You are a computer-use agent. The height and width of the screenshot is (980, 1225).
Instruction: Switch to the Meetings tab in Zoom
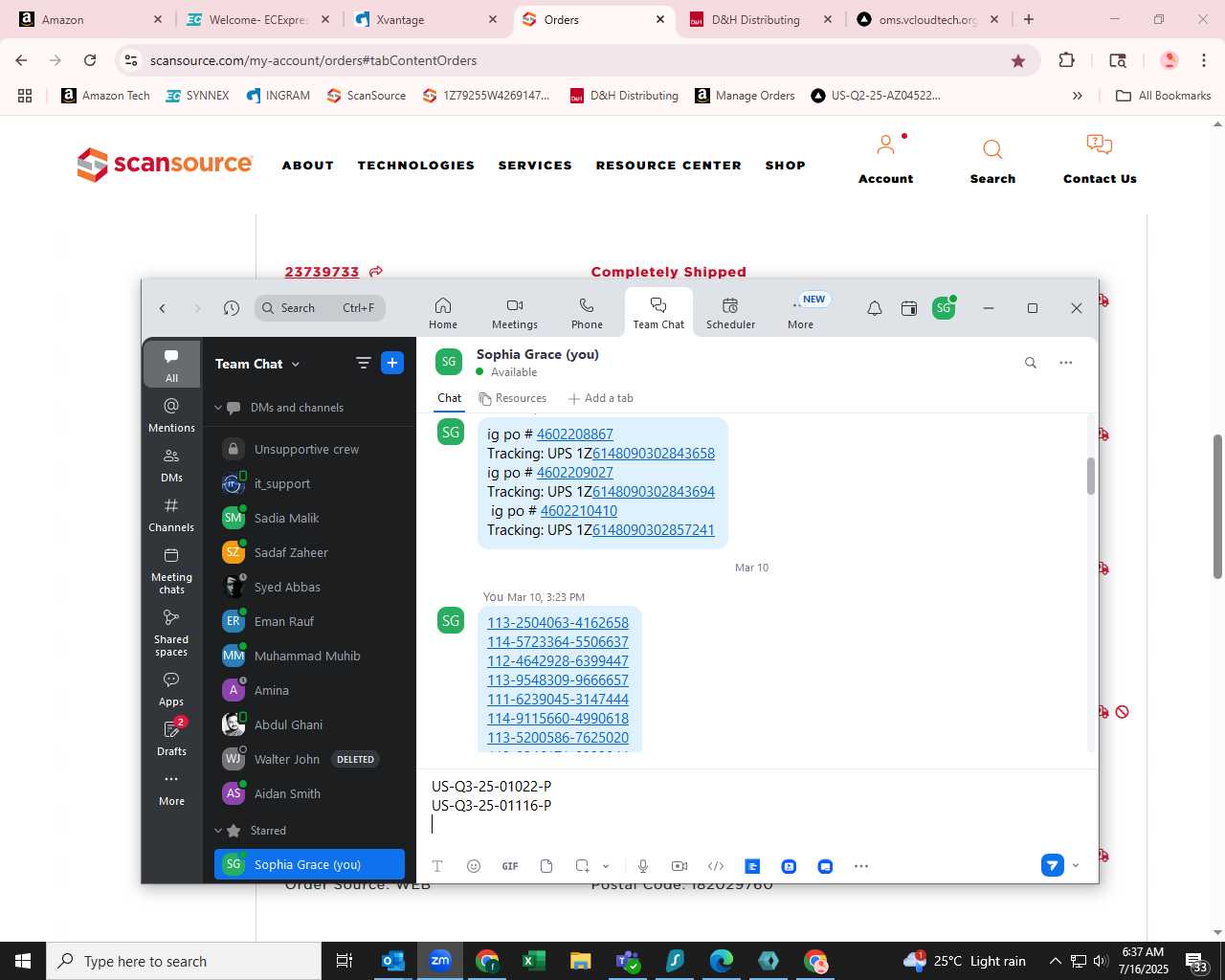tap(515, 312)
